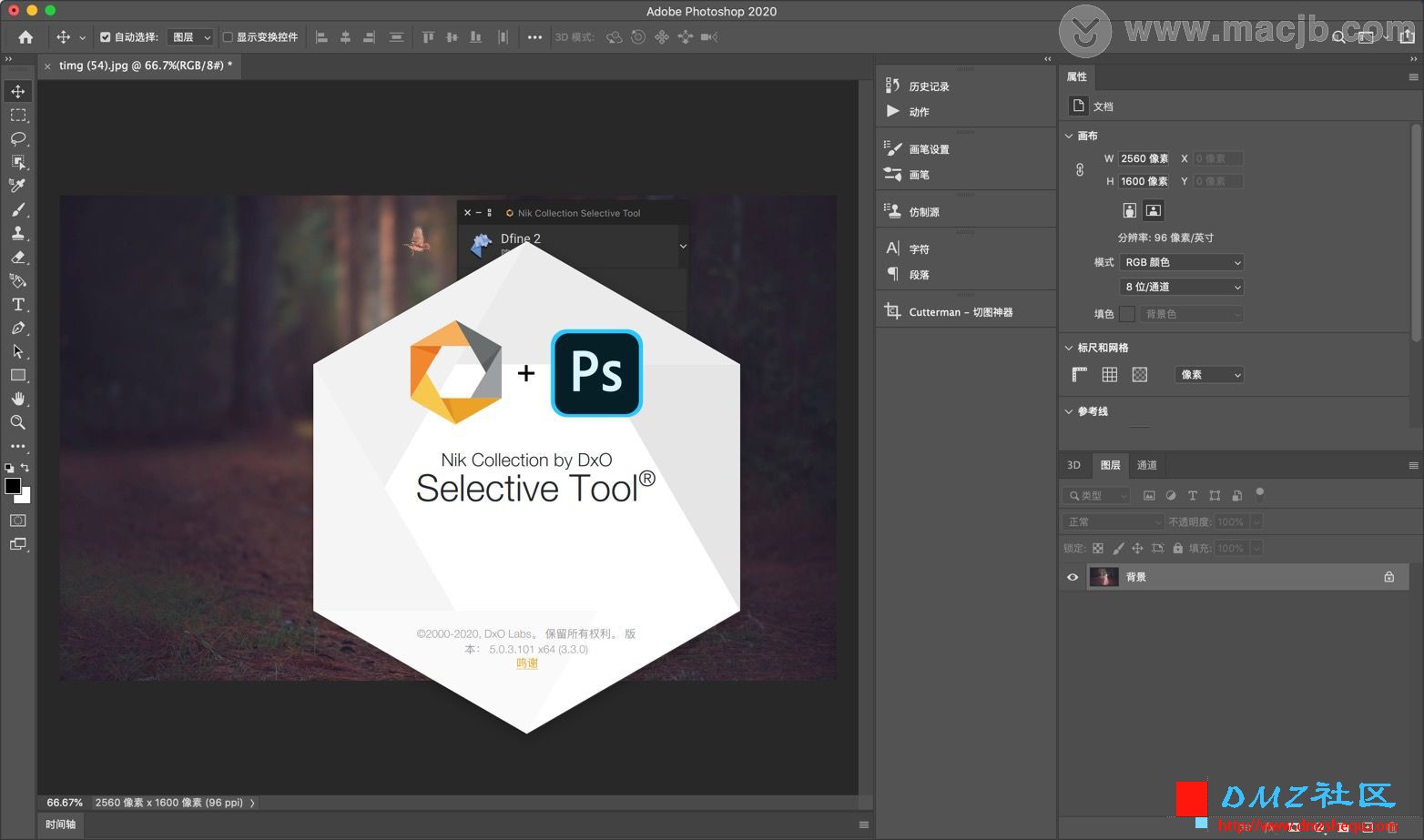Select the 图层 tab
Viewport: 1424px width, 840px height.
tap(1110, 465)
